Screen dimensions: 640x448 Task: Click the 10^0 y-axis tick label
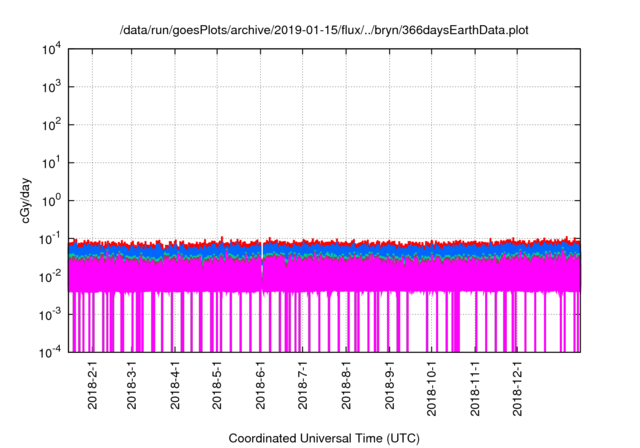(53, 200)
